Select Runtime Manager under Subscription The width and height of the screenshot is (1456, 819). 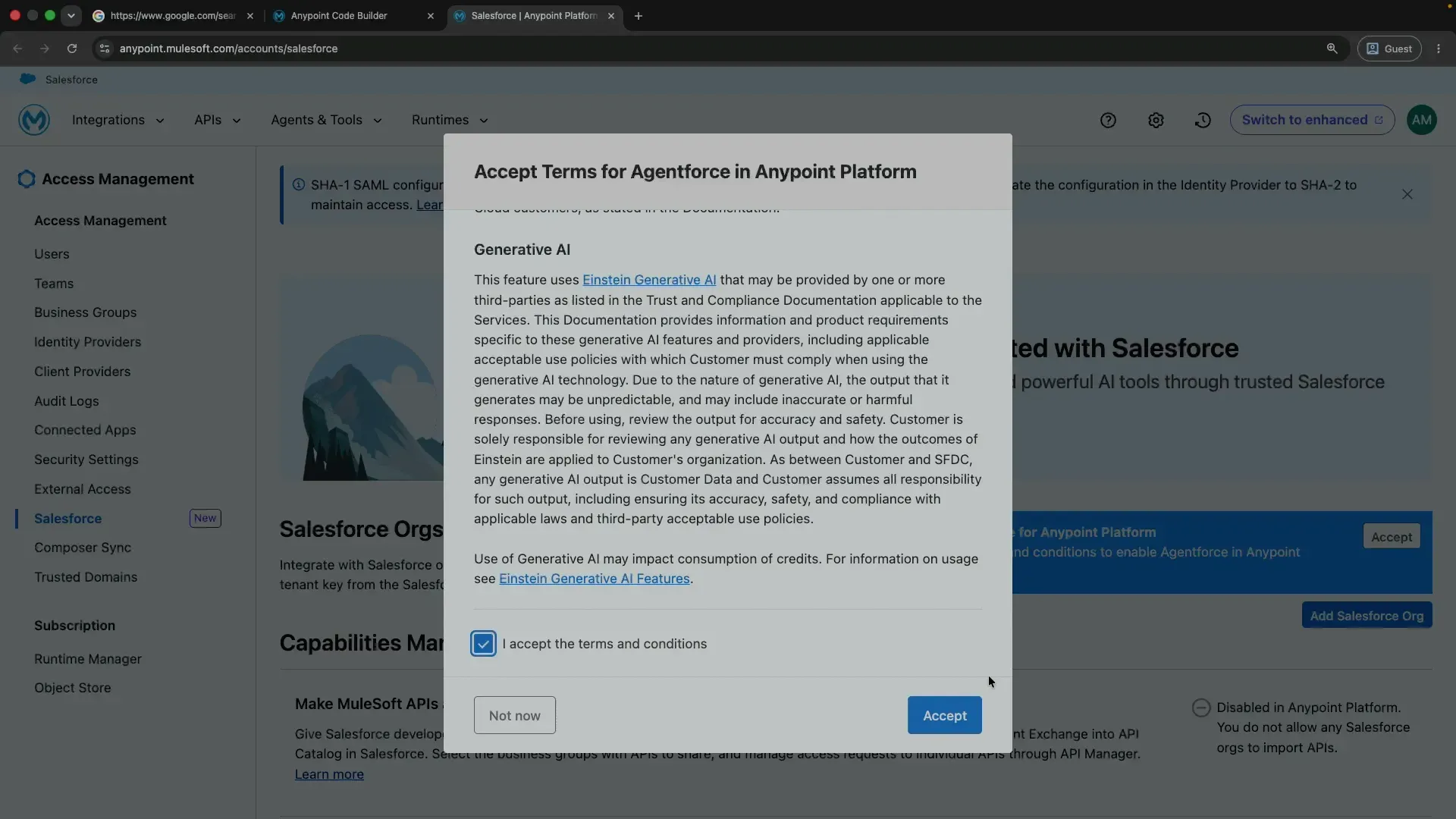[88, 659]
